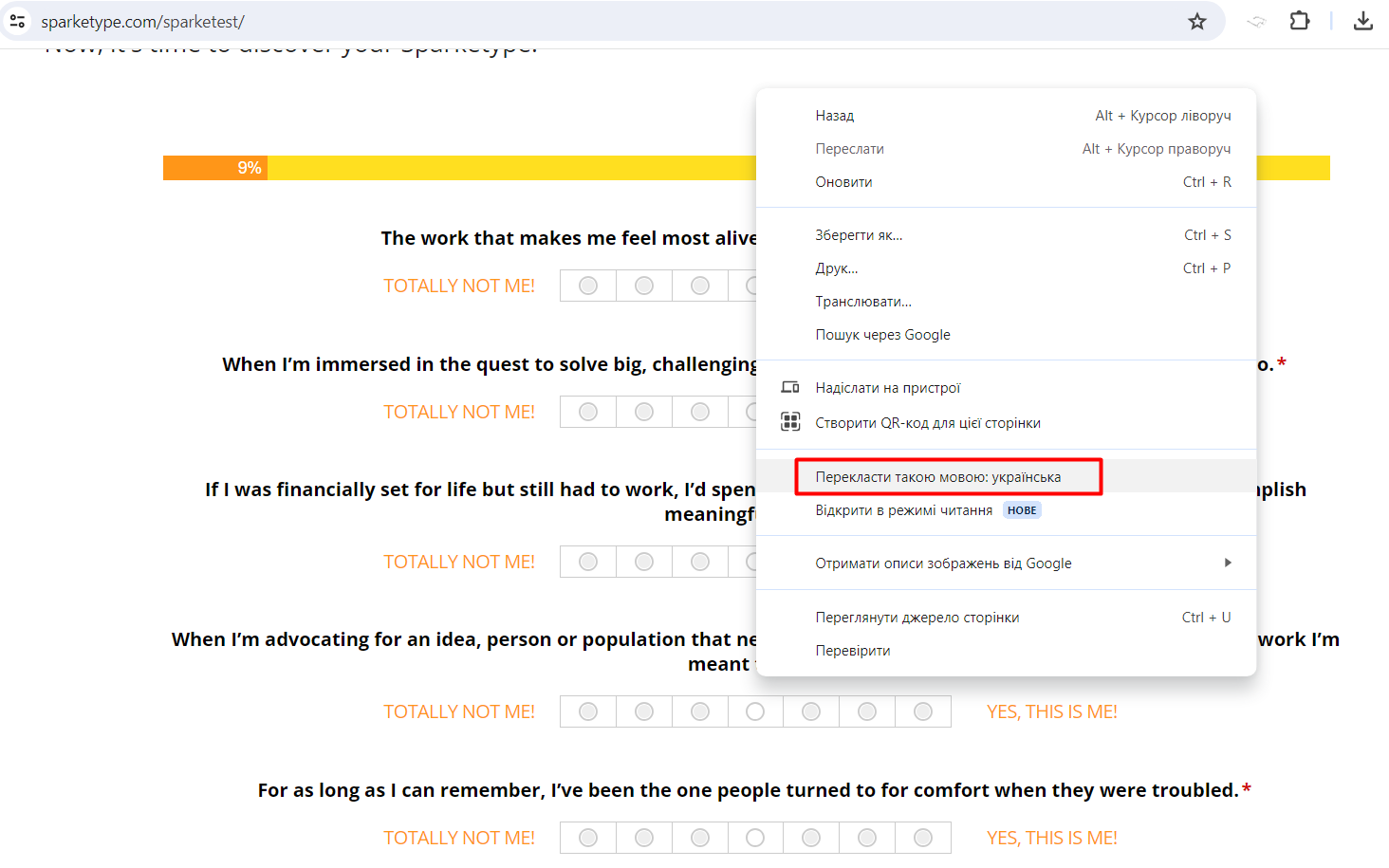This screenshot has width=1389, height=868.
Task: Click 'Перевірити' to inspect the page
Action: pos(852,651)
